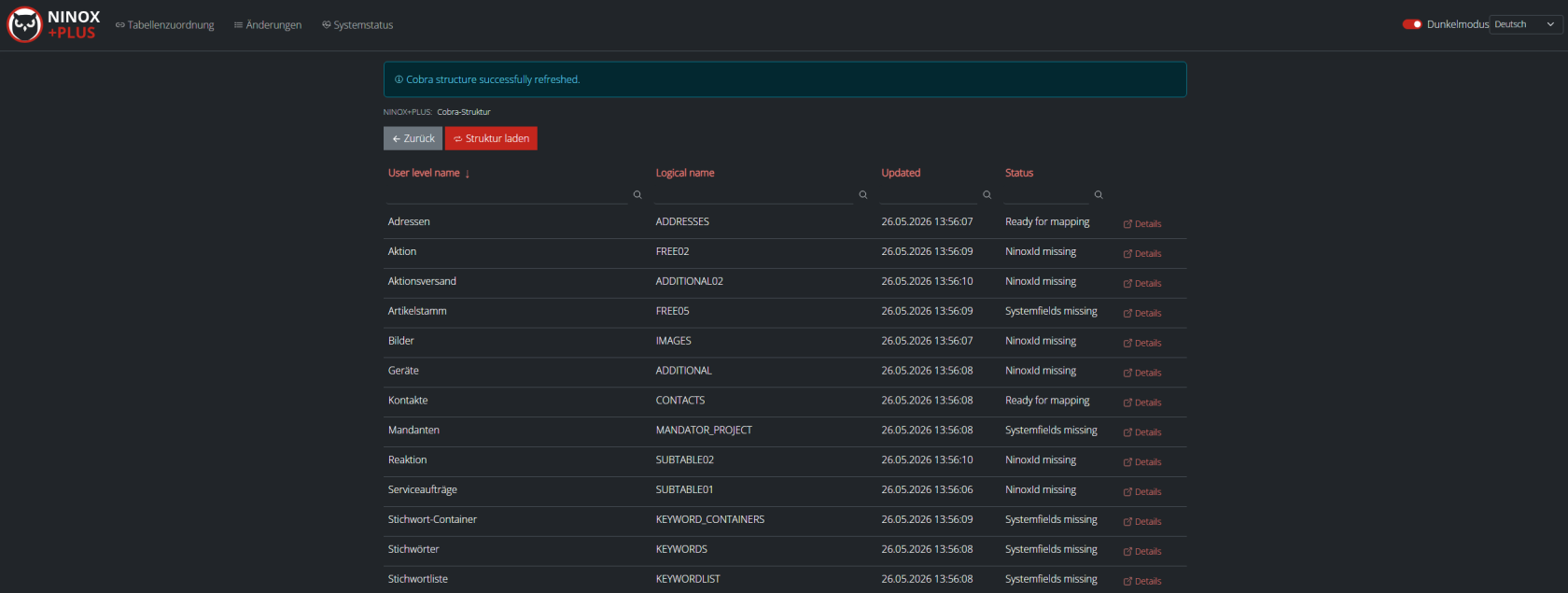Open Details for Mandanten row
1568x593 pixels.
point(1142,433)
